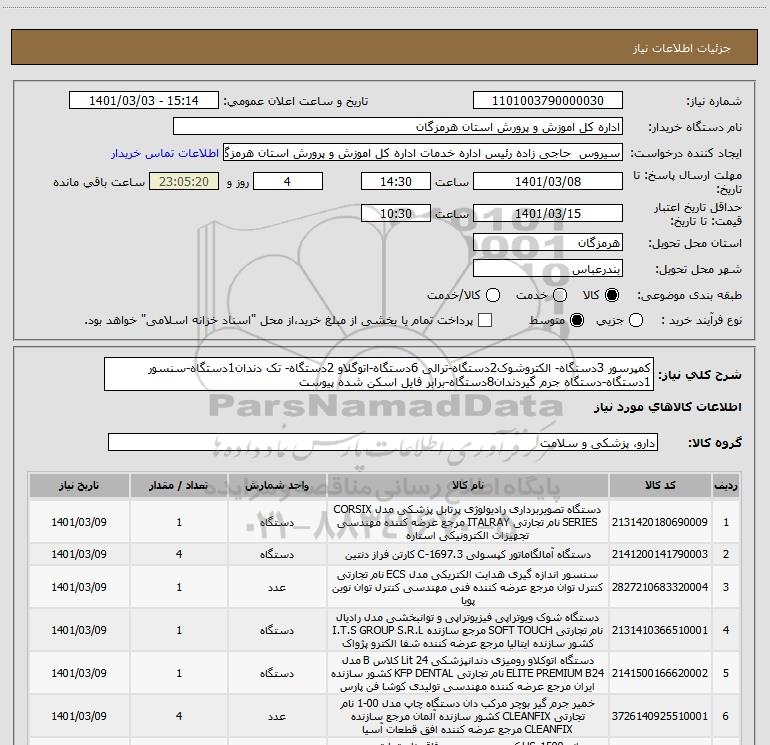The width and height of the screenshot is (770, 745).
Task: Click the remaining days field showing 4
Action: (x=288, y=182)
